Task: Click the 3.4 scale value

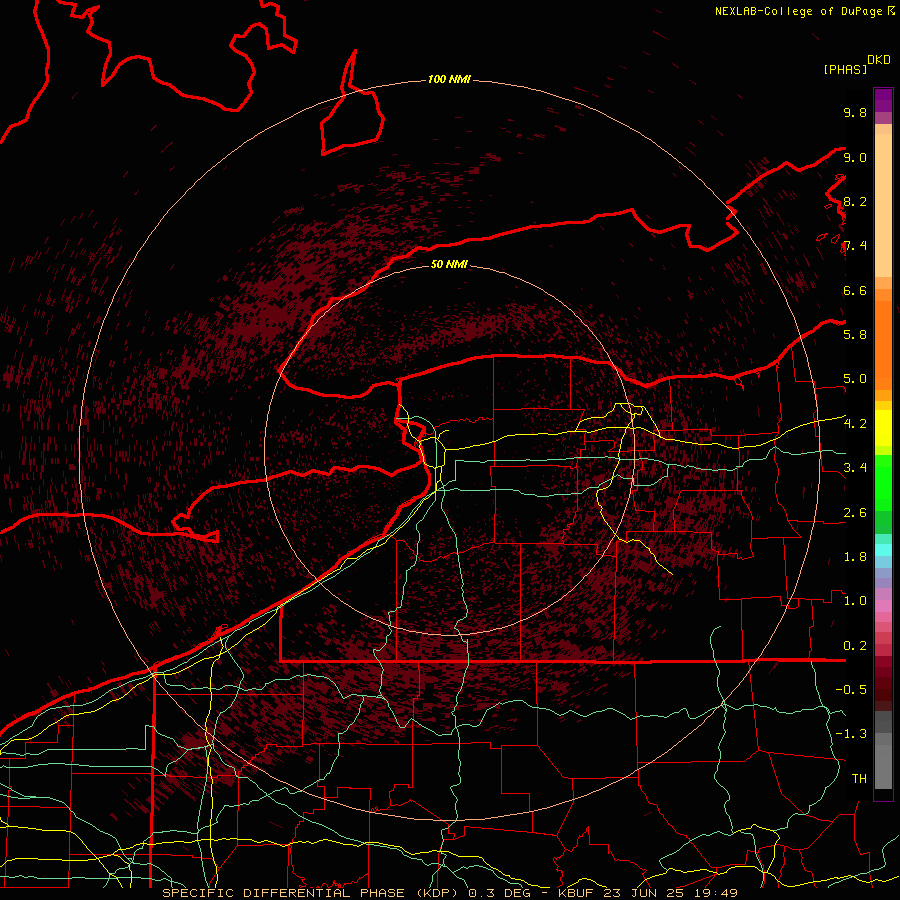Action: [x=855, y=468]
